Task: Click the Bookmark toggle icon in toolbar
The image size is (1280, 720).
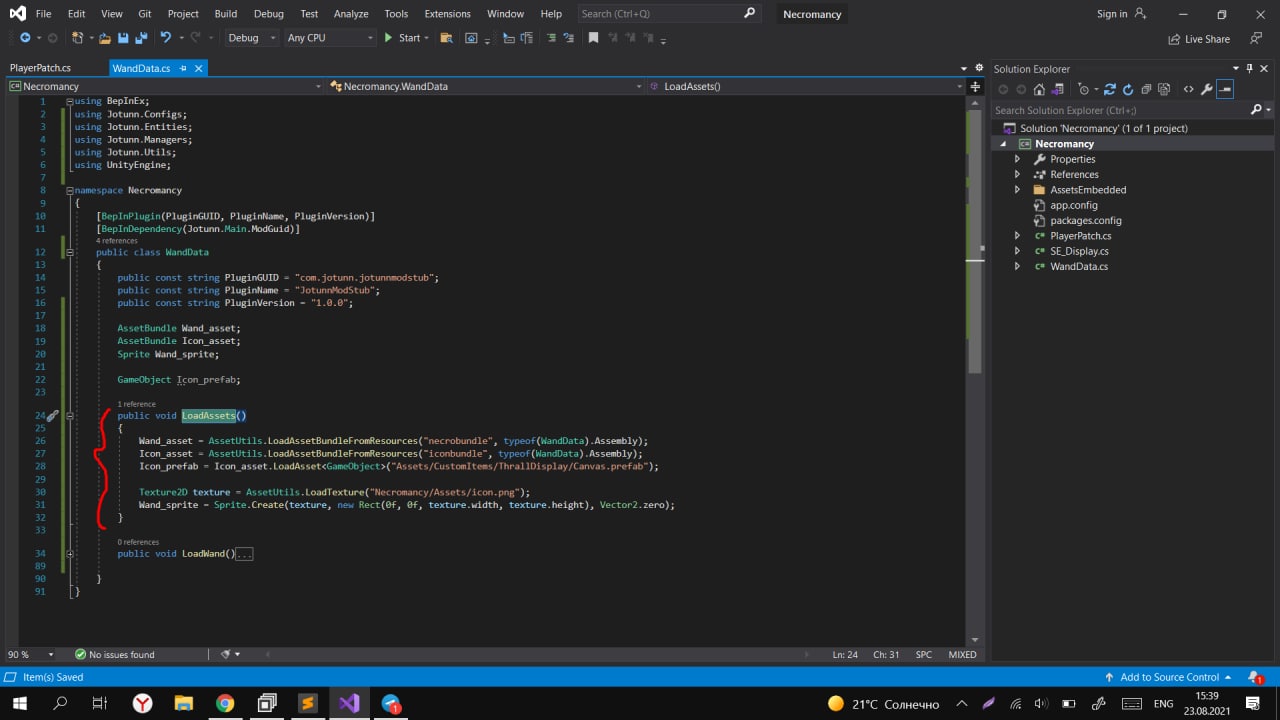Action: [593, 38]
